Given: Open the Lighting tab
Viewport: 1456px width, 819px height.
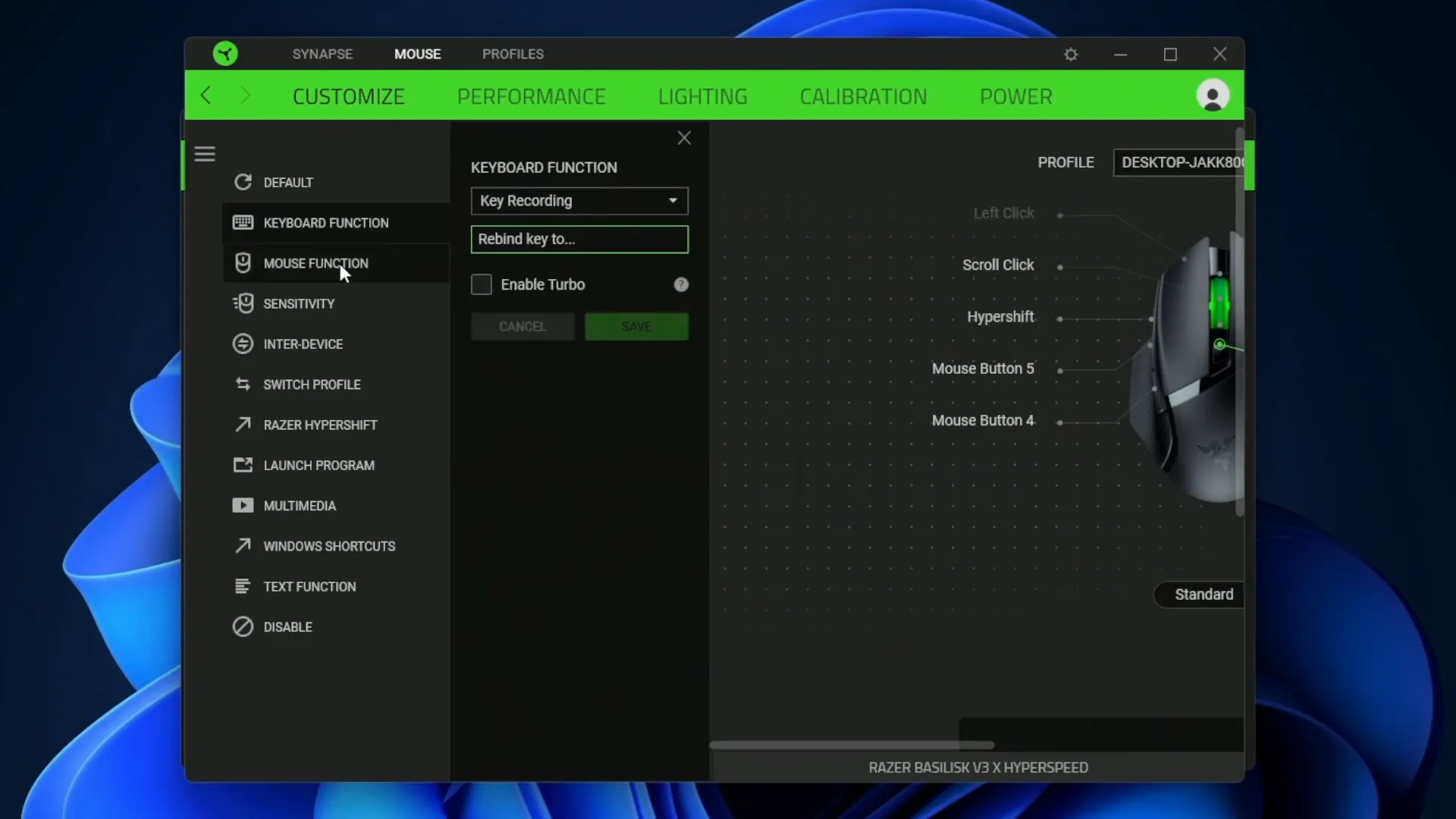Looking at the screenshot, I should point(702,96).
